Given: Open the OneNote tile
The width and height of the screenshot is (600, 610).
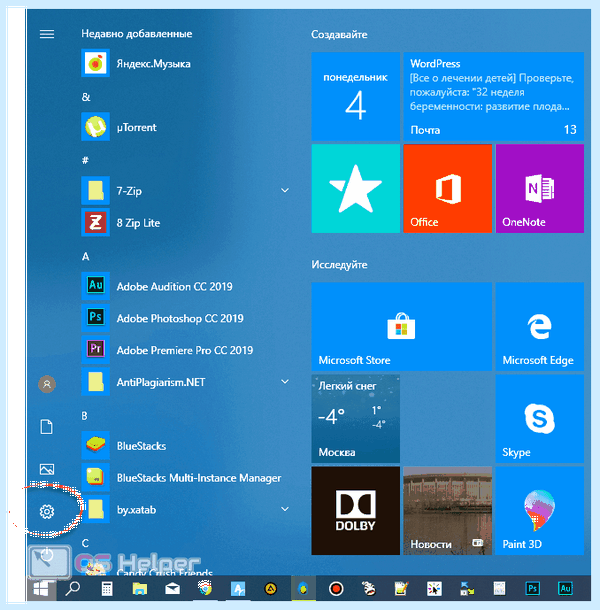Looking at the screenshot, I should 540,189.
